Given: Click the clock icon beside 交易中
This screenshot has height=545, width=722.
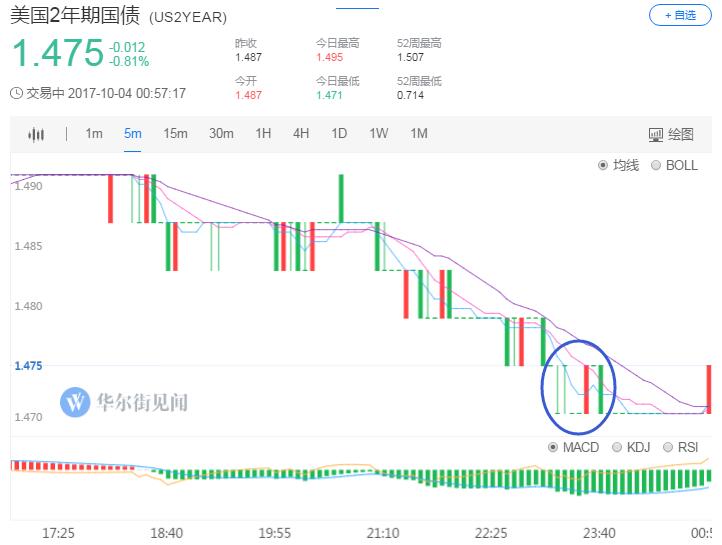Looking at the screenshot, I should click(16, 93).
